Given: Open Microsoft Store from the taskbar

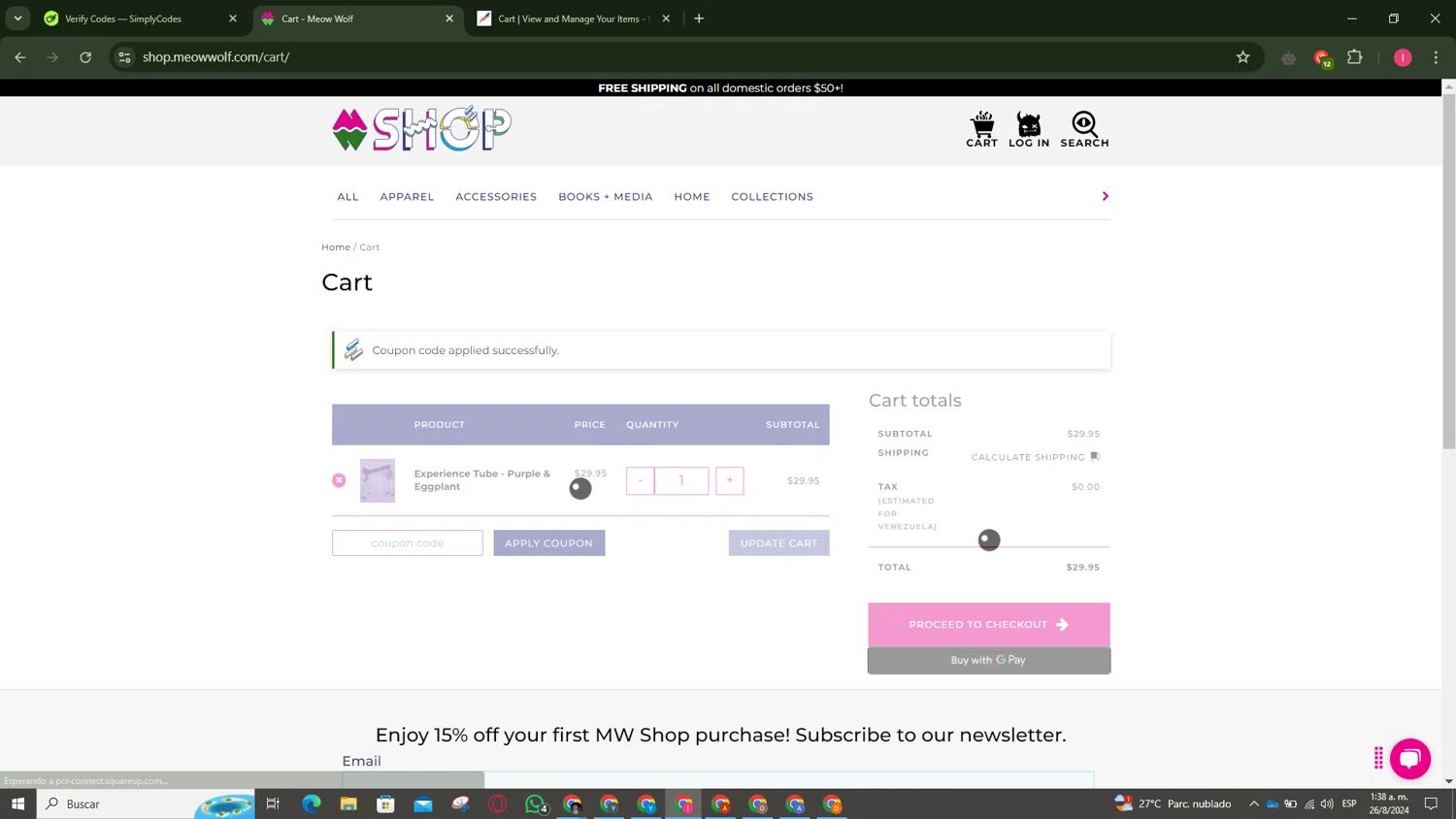Looking at the screenshot, I should (385, 803).
